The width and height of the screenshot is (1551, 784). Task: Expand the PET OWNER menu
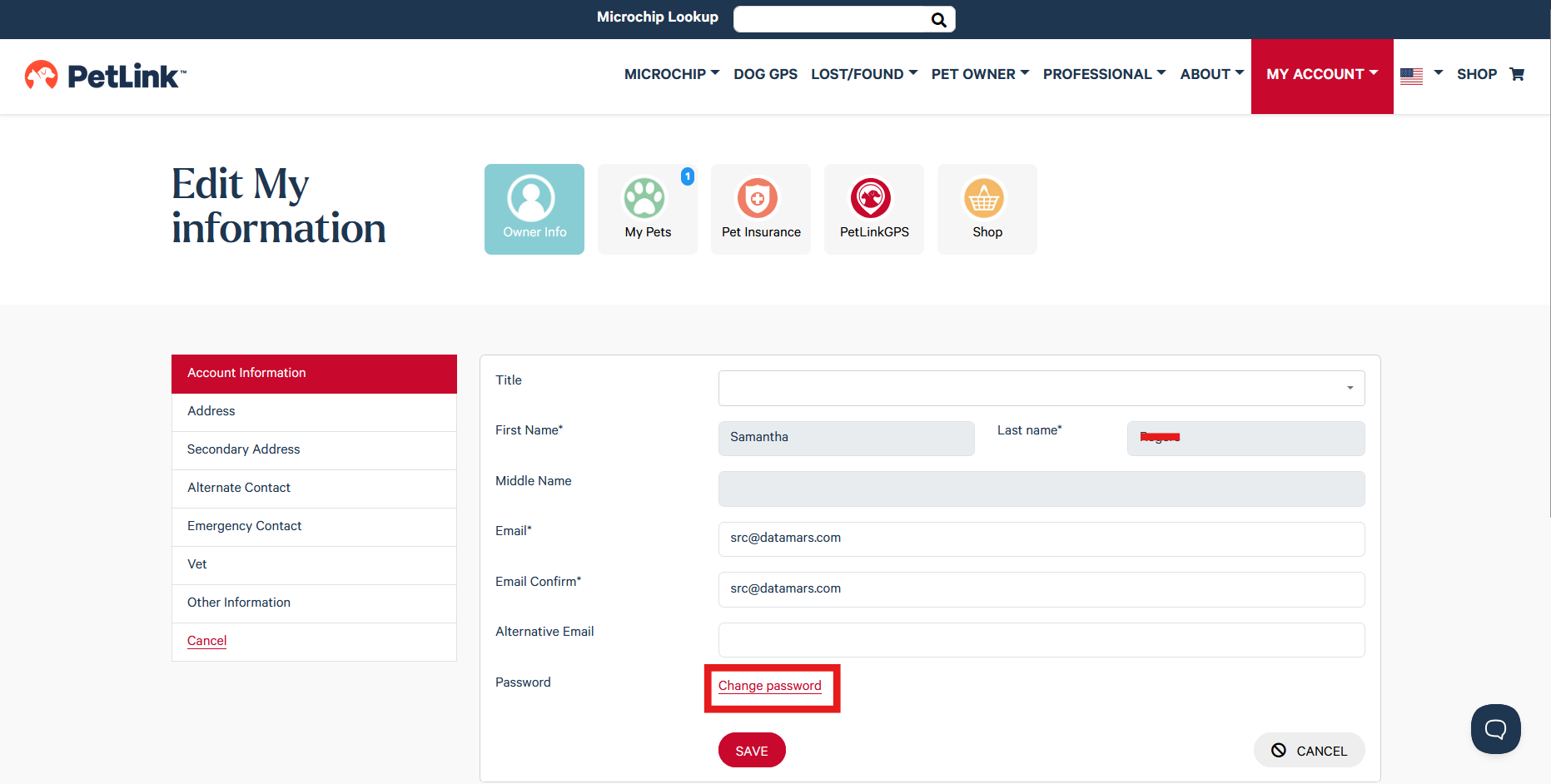coord(981,74)
